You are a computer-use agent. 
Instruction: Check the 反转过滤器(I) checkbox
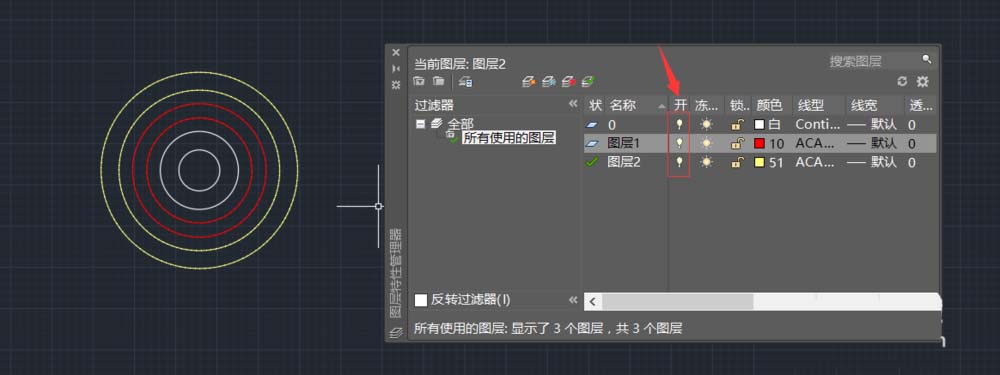coord(421,300)
